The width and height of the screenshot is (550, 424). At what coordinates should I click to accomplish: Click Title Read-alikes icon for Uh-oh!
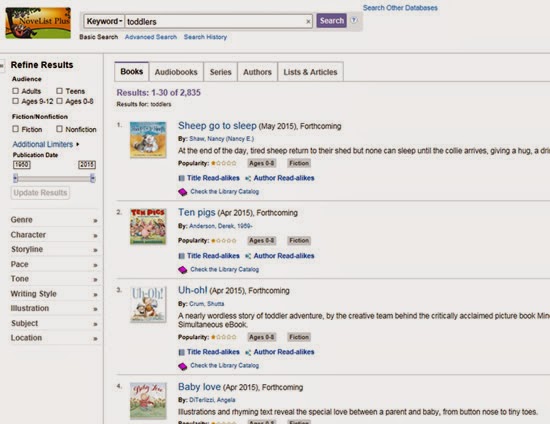point(181,352)
